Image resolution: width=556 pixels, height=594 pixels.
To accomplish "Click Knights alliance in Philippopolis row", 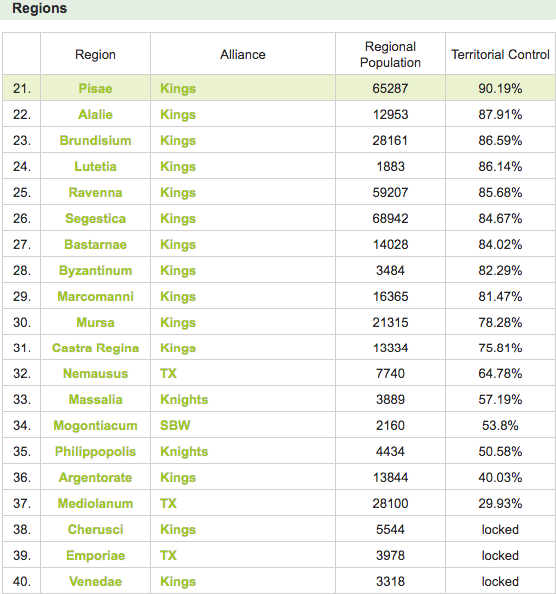I will [184, 452].
